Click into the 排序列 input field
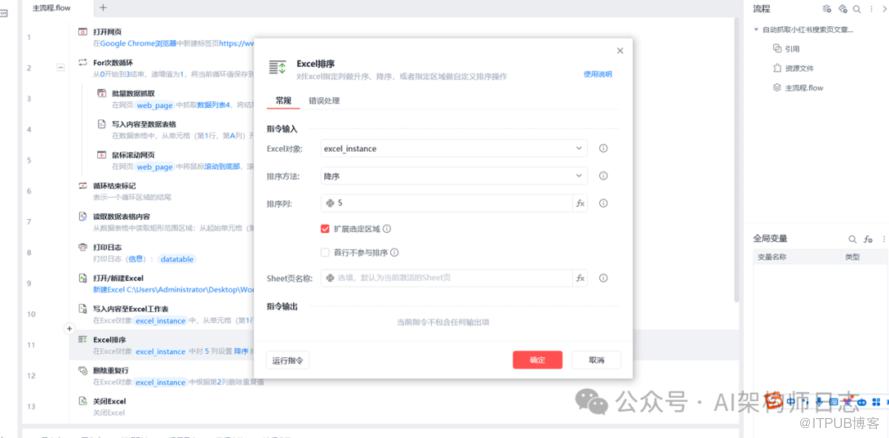The height and width of the screenshot is (438, 889). 447,203
